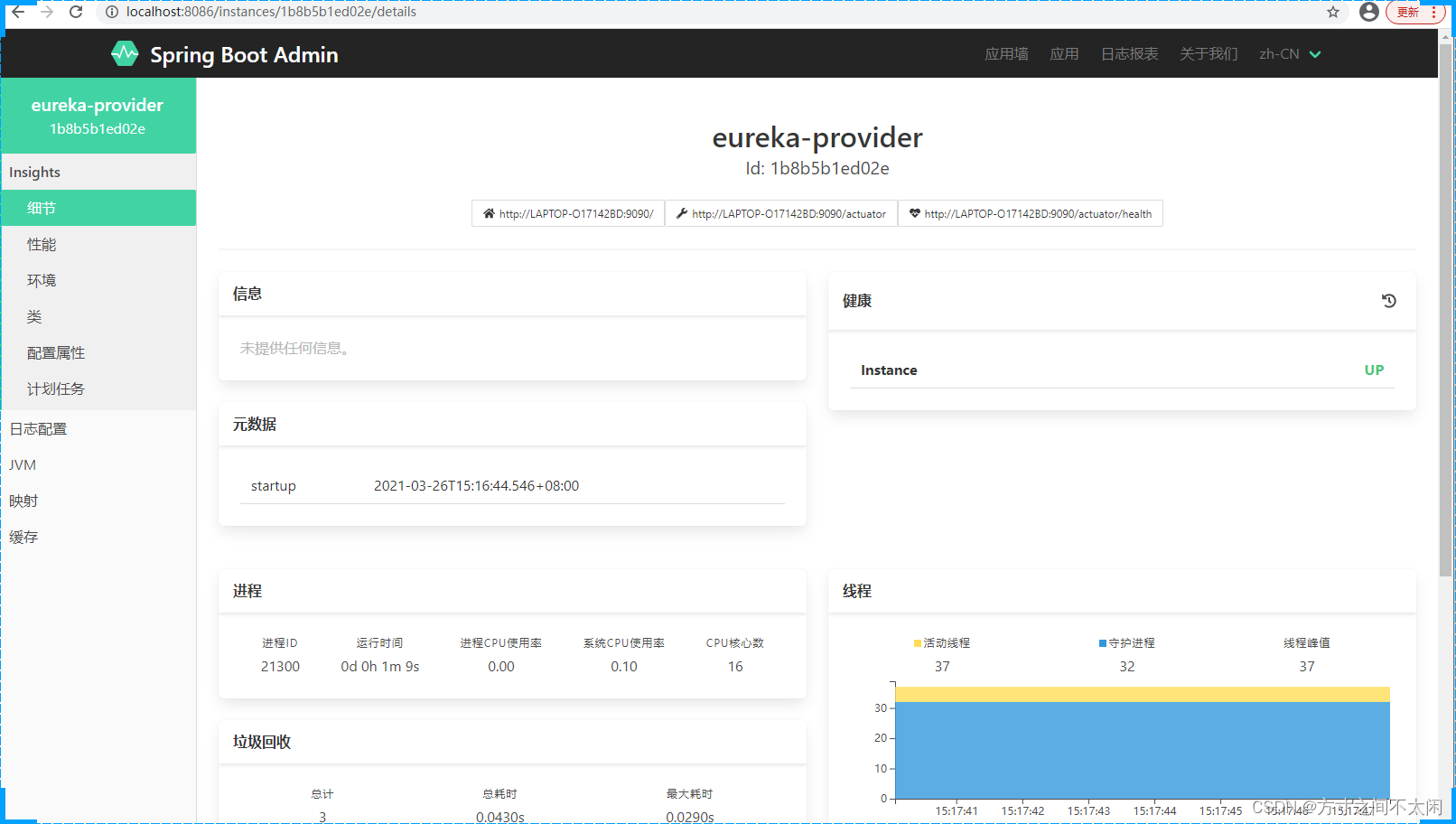Open the 关于我们 navigation item
1456x824 pixels.
coord(1209,54)
